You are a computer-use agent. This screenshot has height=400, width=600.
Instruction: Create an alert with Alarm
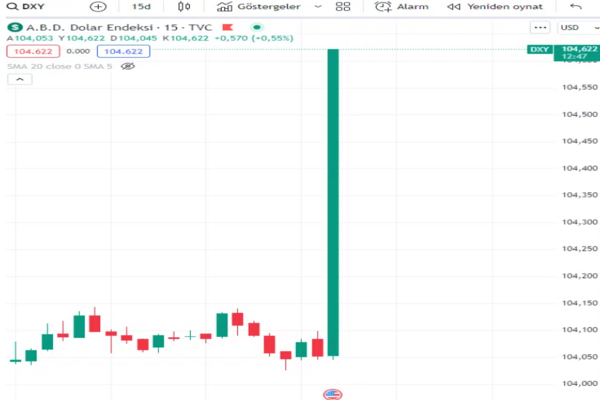click(400, 6)
